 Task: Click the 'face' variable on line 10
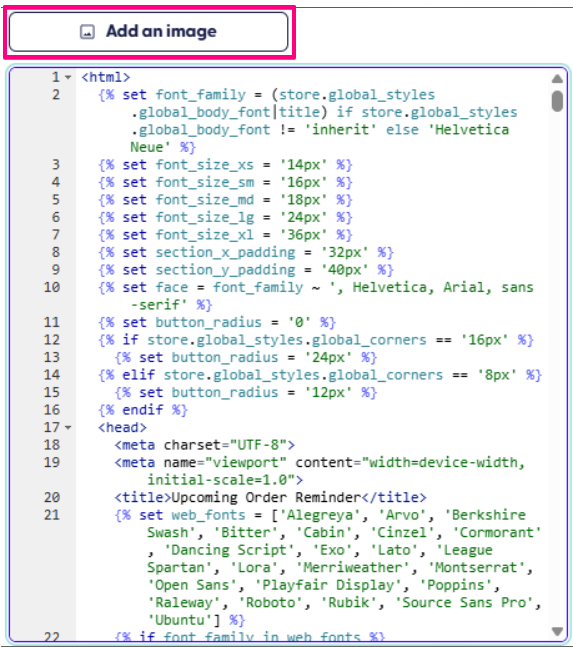172,287
